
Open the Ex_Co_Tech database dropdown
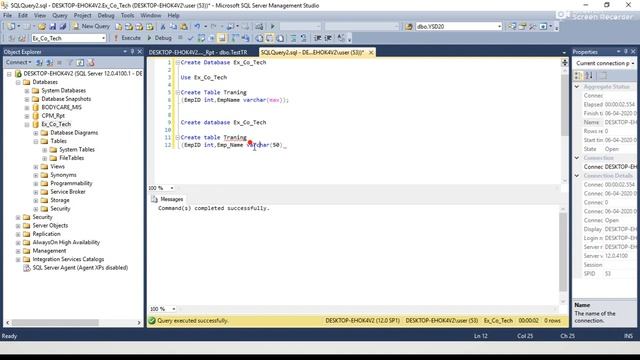[103, 38]
